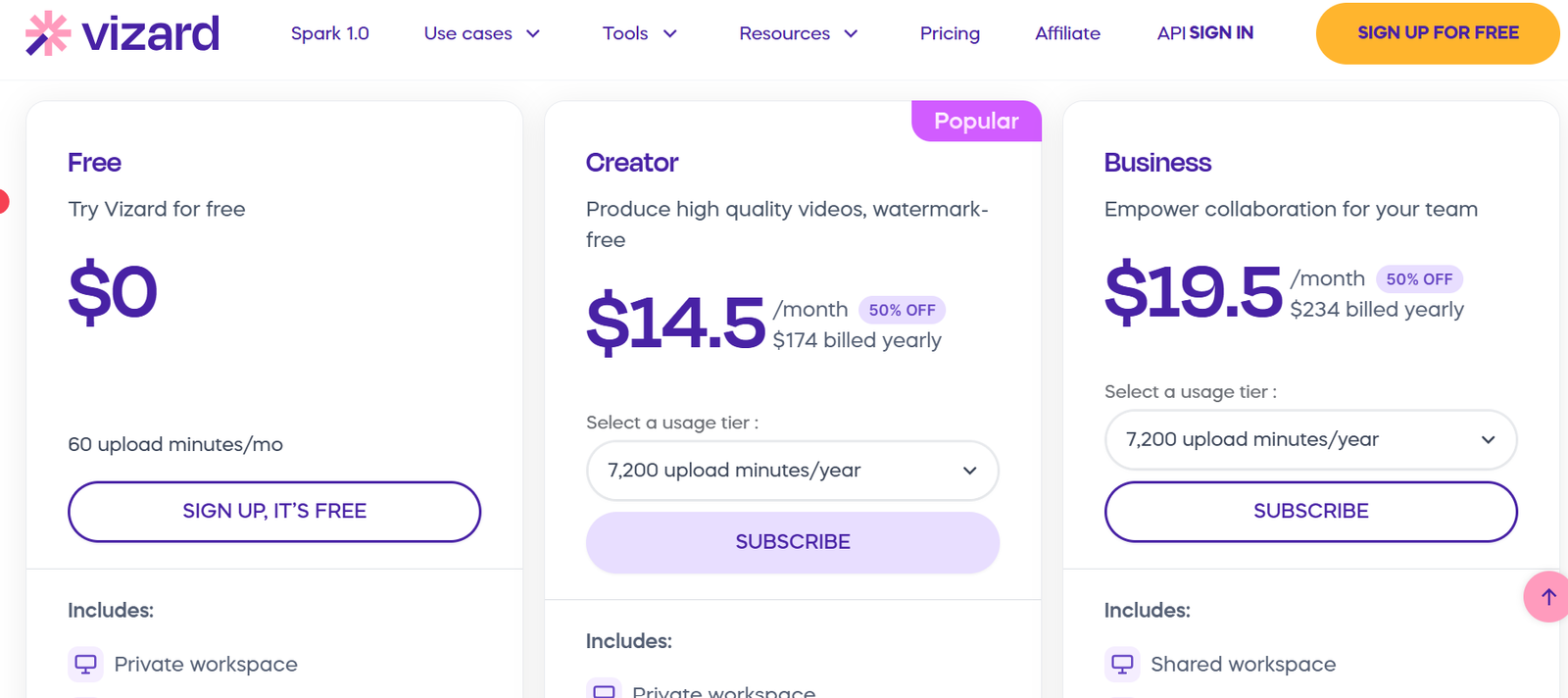Image resolution: width=1568 pixels, height=698 pixels.
Task: Subscribe to the Creator plan
Action: click(x=793, y=542)
